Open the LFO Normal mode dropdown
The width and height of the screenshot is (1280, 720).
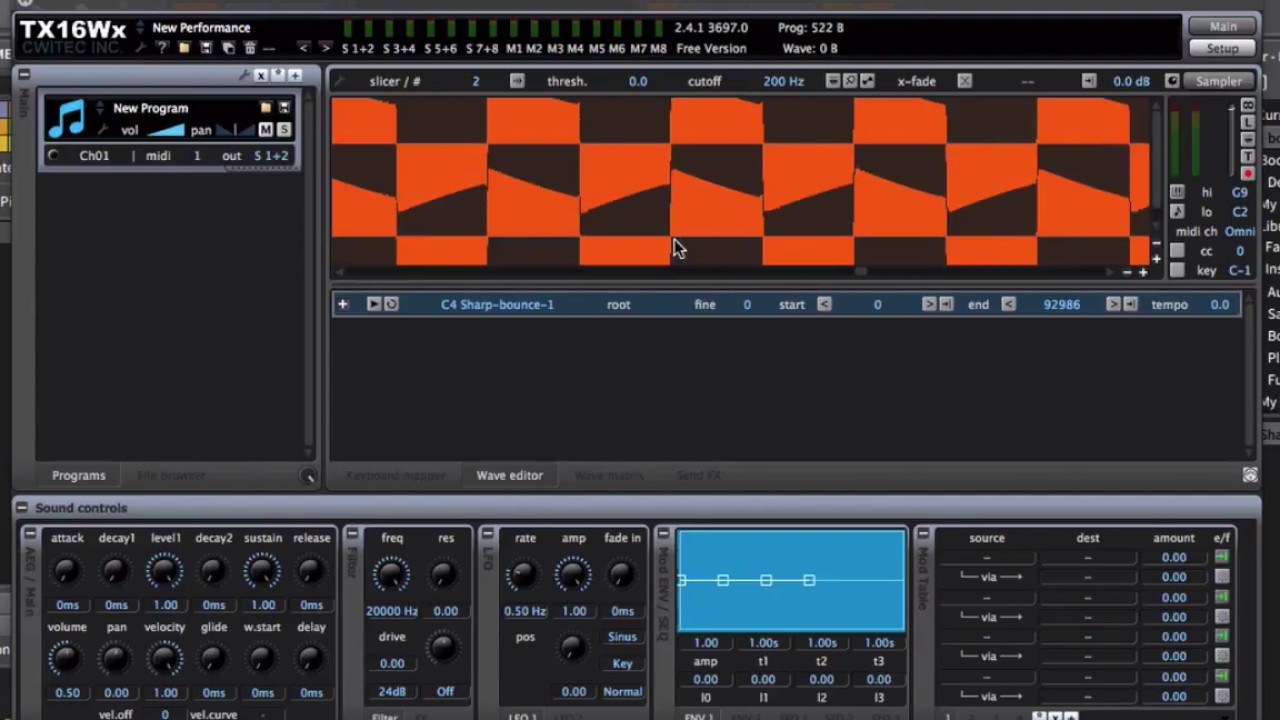click(622, 691)
